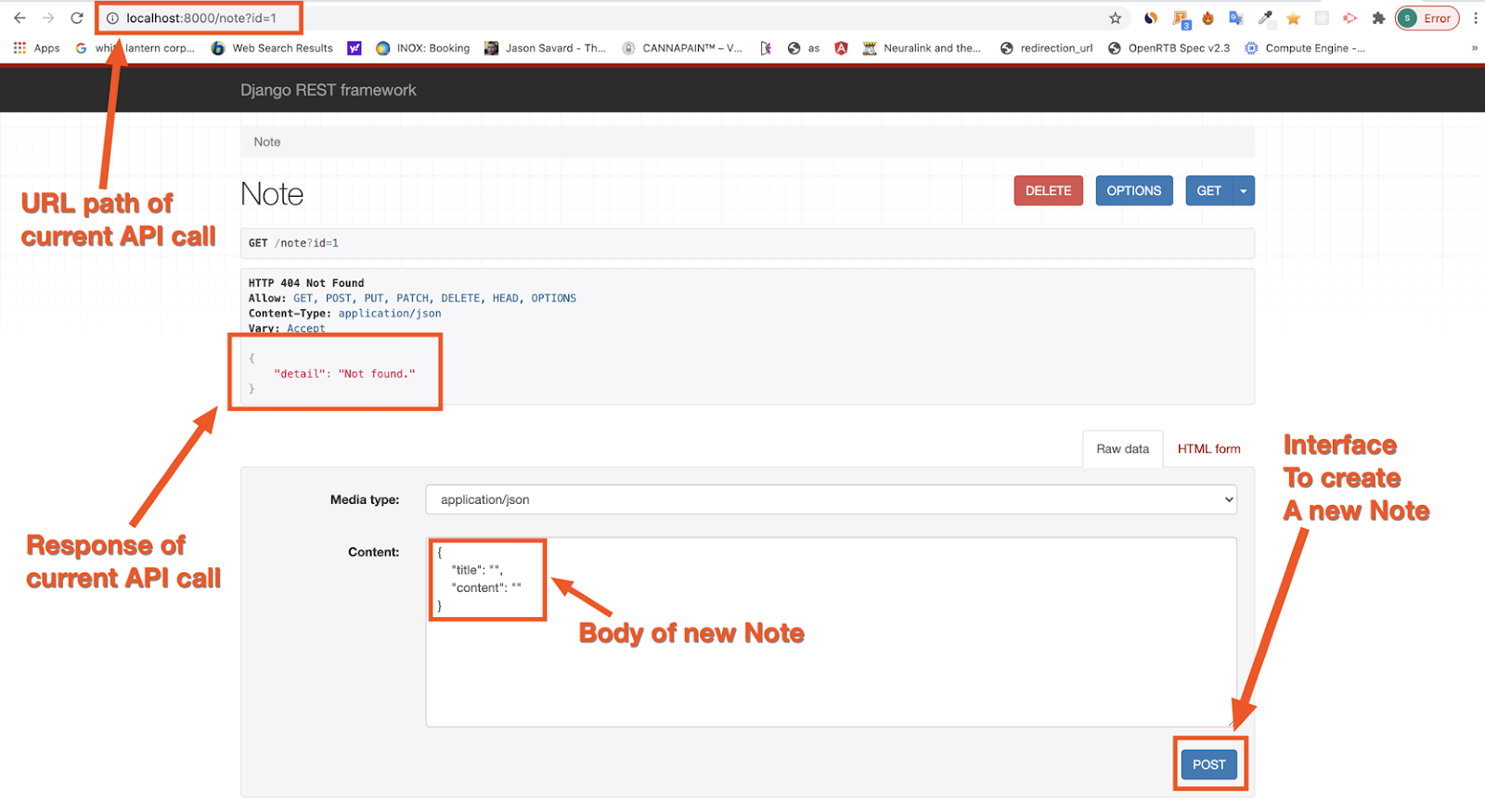The width and height of the screenshot is (1485, 812).
Task: Click the browser back arrow
Action: tap(19, 18)
